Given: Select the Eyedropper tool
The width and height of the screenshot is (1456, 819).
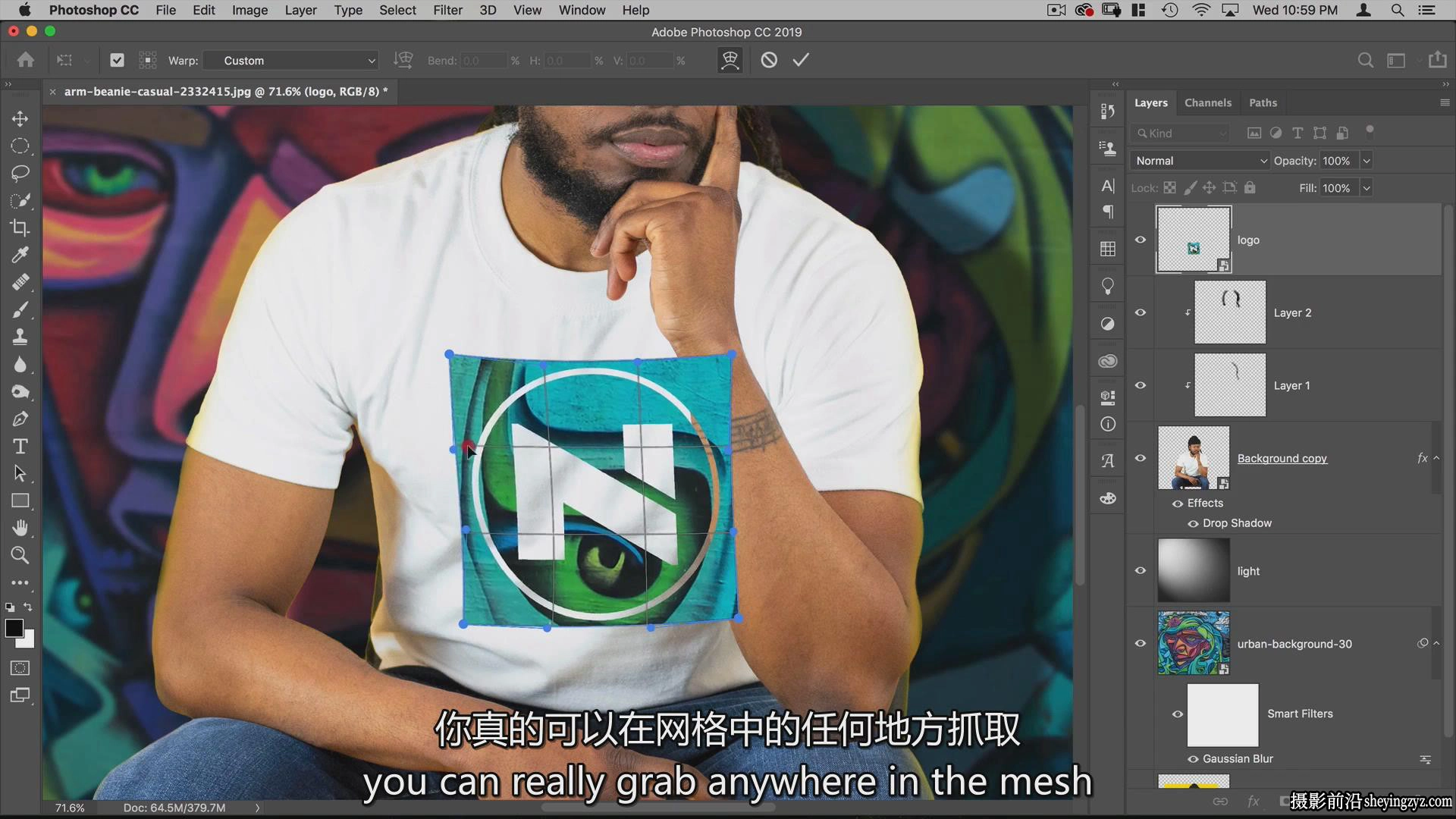Looking at the screenshot, I should click(x=20, y=255).
